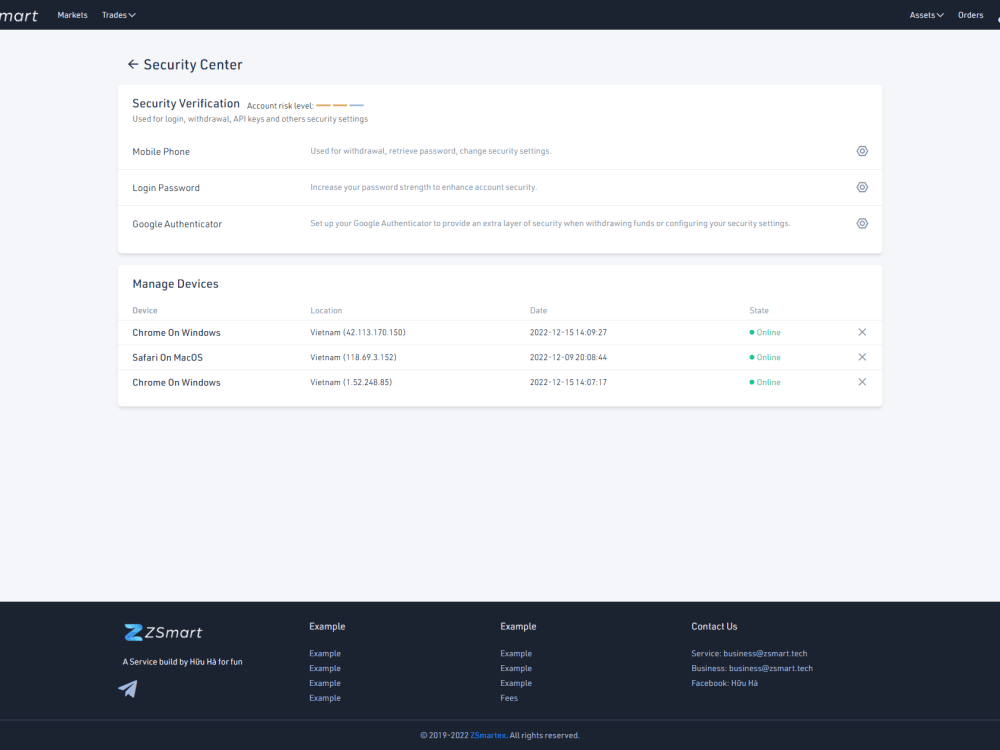
Task: Click the Mobile Phone row label
Action: pyautogui.click(x=161, y=152)
